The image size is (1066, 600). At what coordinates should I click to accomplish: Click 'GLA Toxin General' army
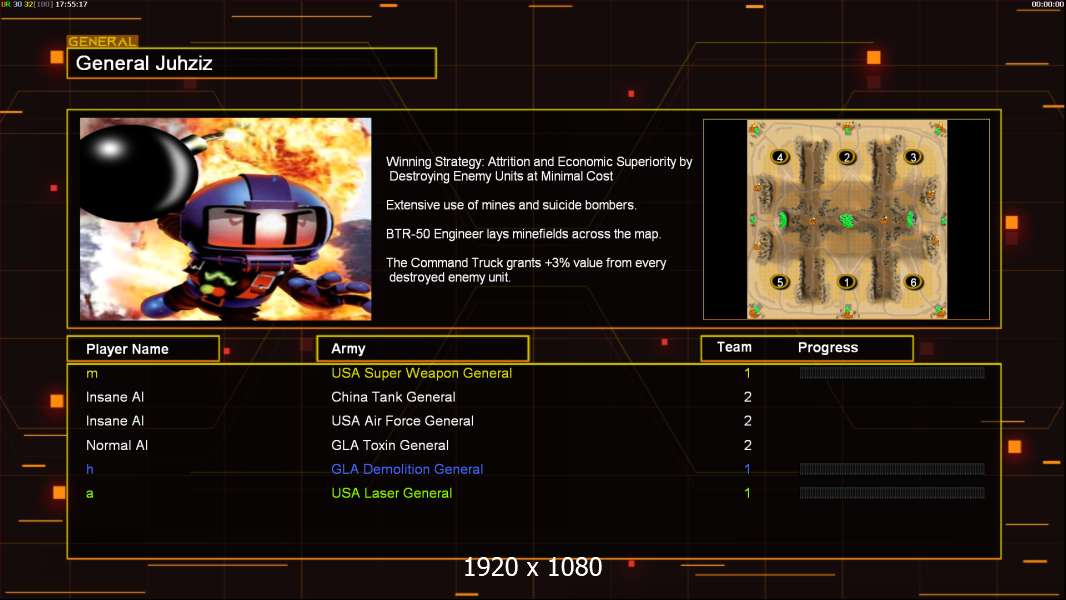pos(390,445)
